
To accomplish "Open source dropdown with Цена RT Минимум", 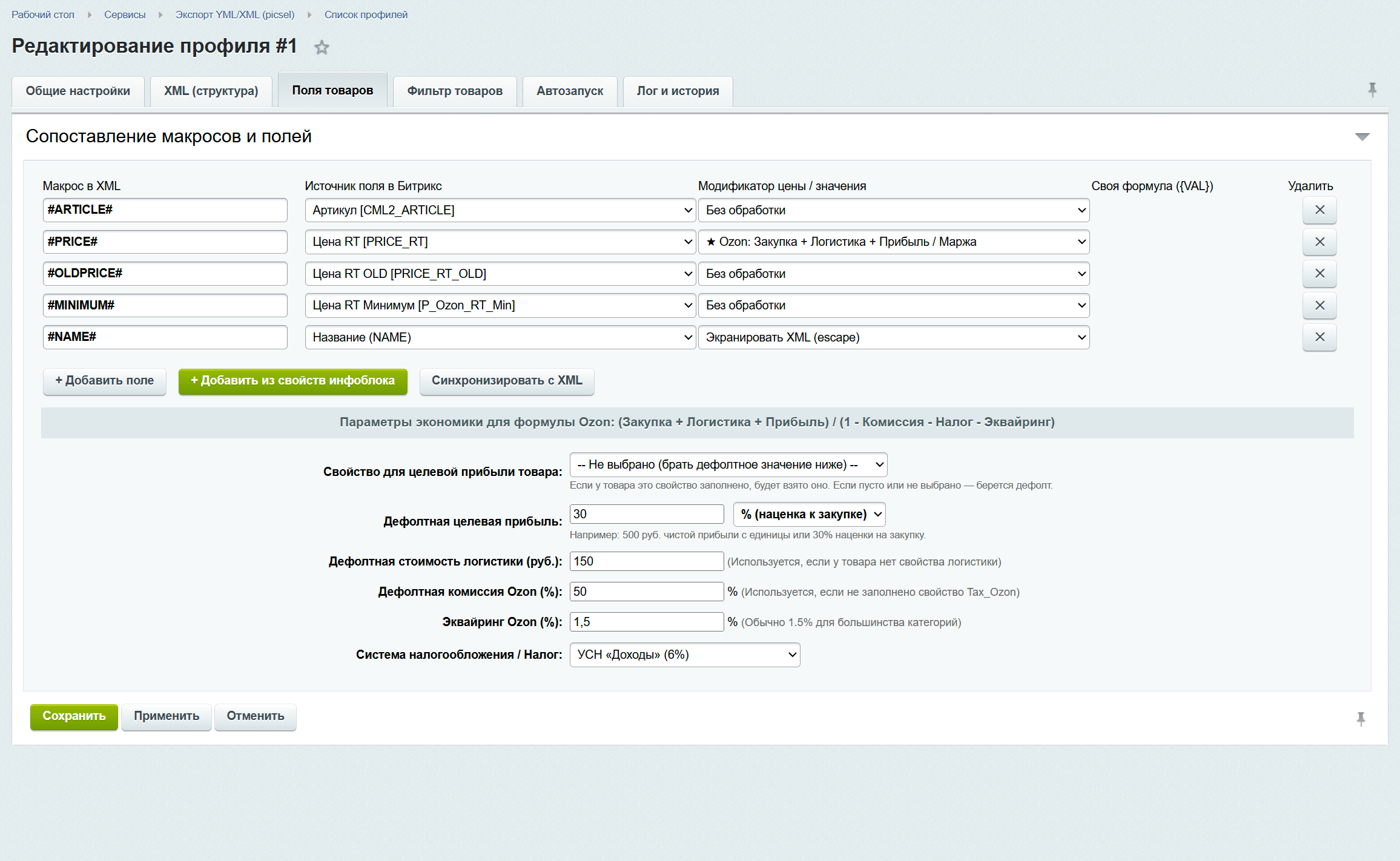I will click(500, 305).
